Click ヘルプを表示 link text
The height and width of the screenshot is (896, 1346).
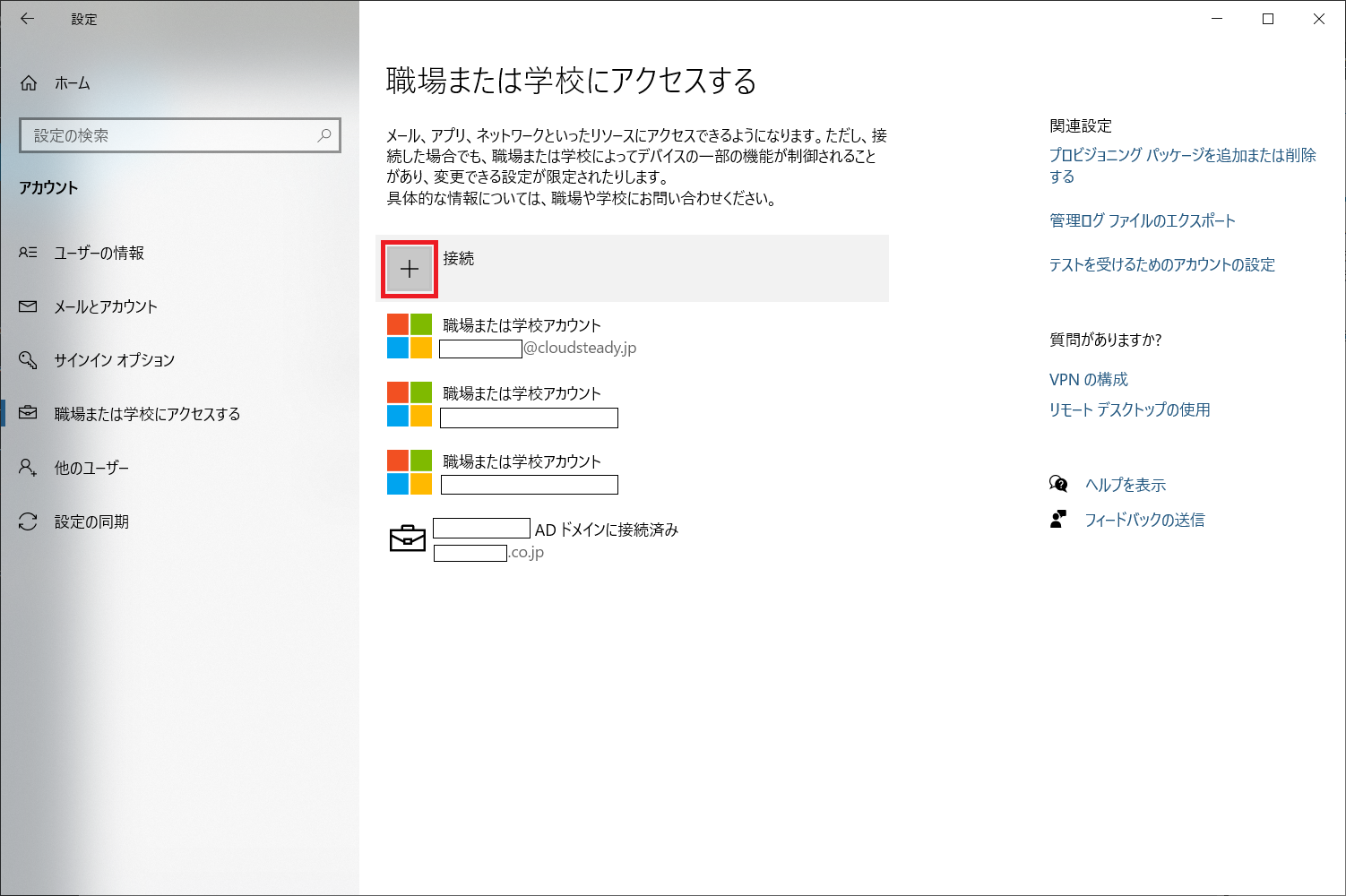1126,485
